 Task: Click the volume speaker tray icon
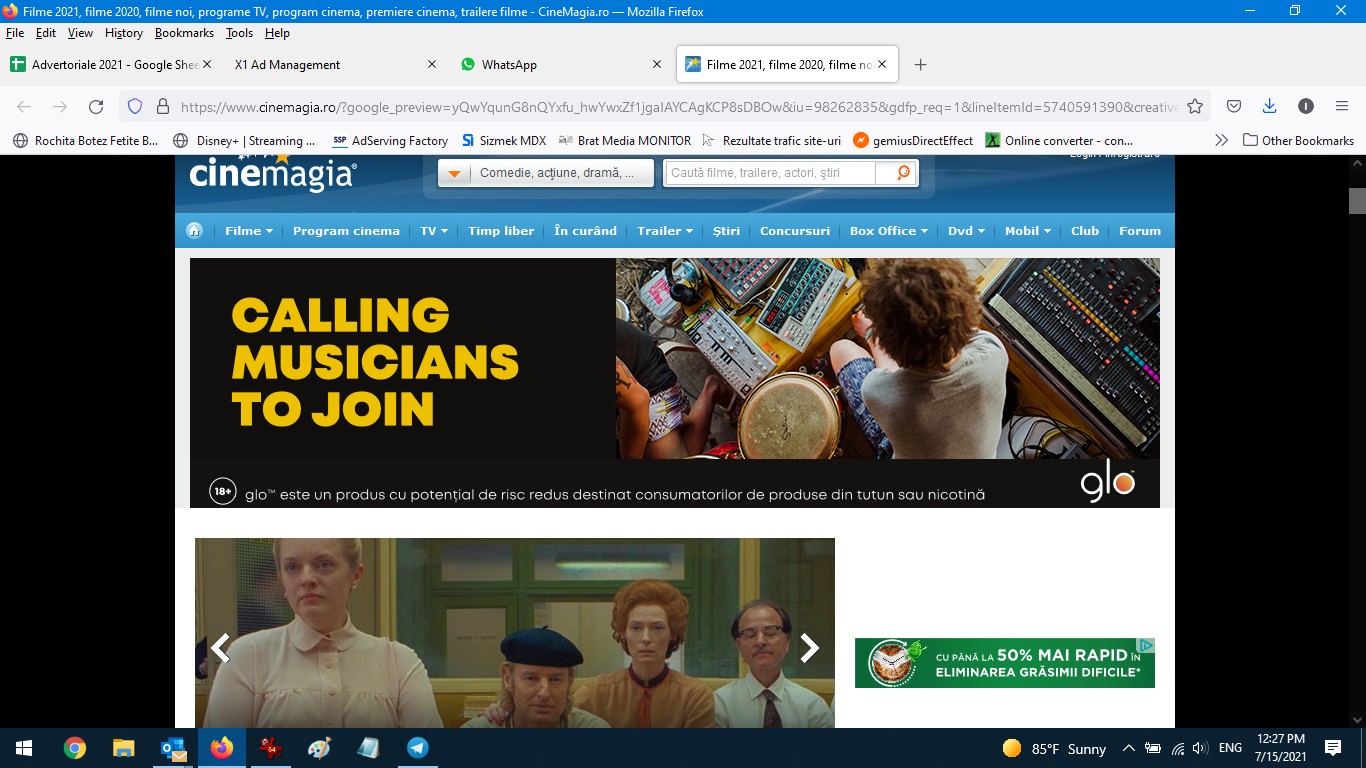1200,748
